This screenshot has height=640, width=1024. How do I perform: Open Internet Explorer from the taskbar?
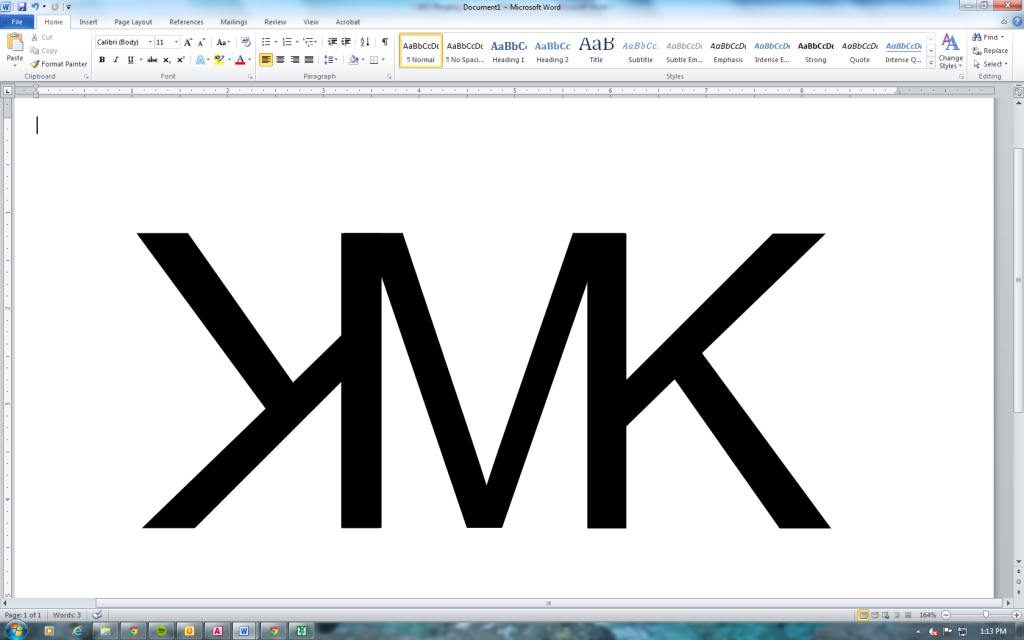coord(77,631)
